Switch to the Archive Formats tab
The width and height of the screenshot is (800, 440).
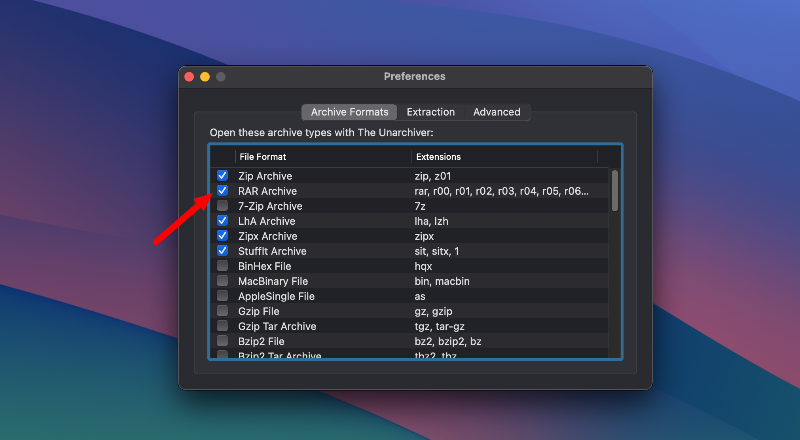pos(349,112)
